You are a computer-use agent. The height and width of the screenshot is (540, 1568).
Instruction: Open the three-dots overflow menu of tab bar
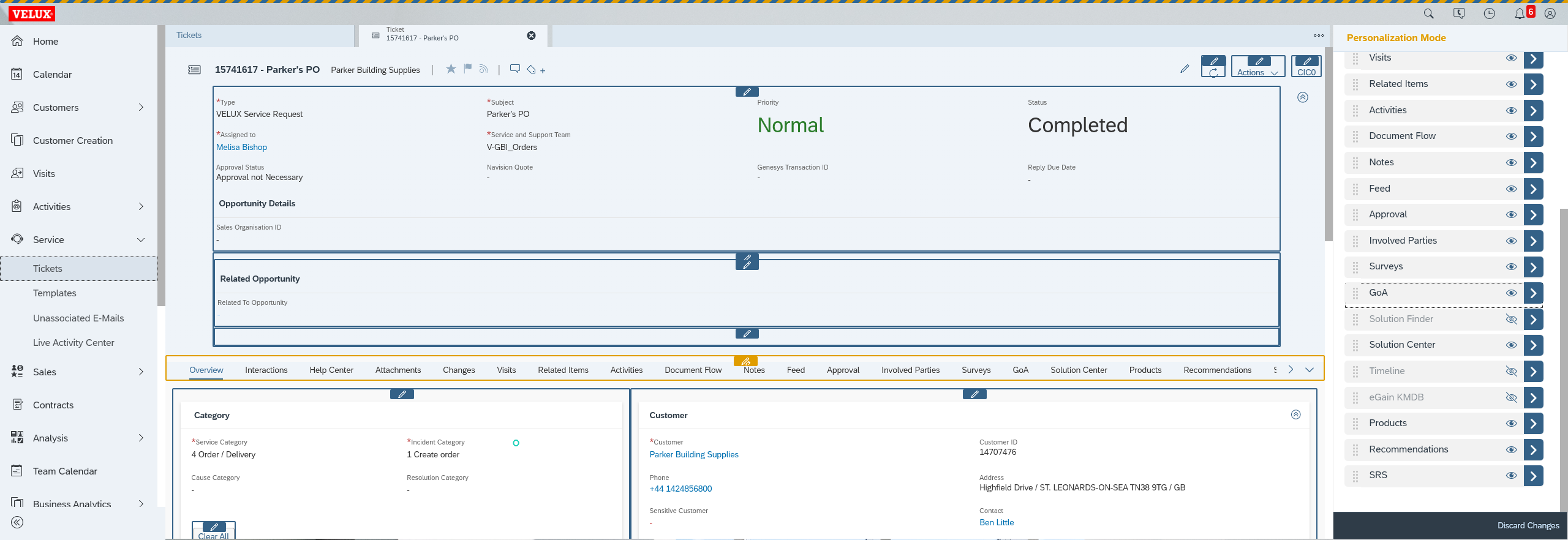click(1319, 36)
